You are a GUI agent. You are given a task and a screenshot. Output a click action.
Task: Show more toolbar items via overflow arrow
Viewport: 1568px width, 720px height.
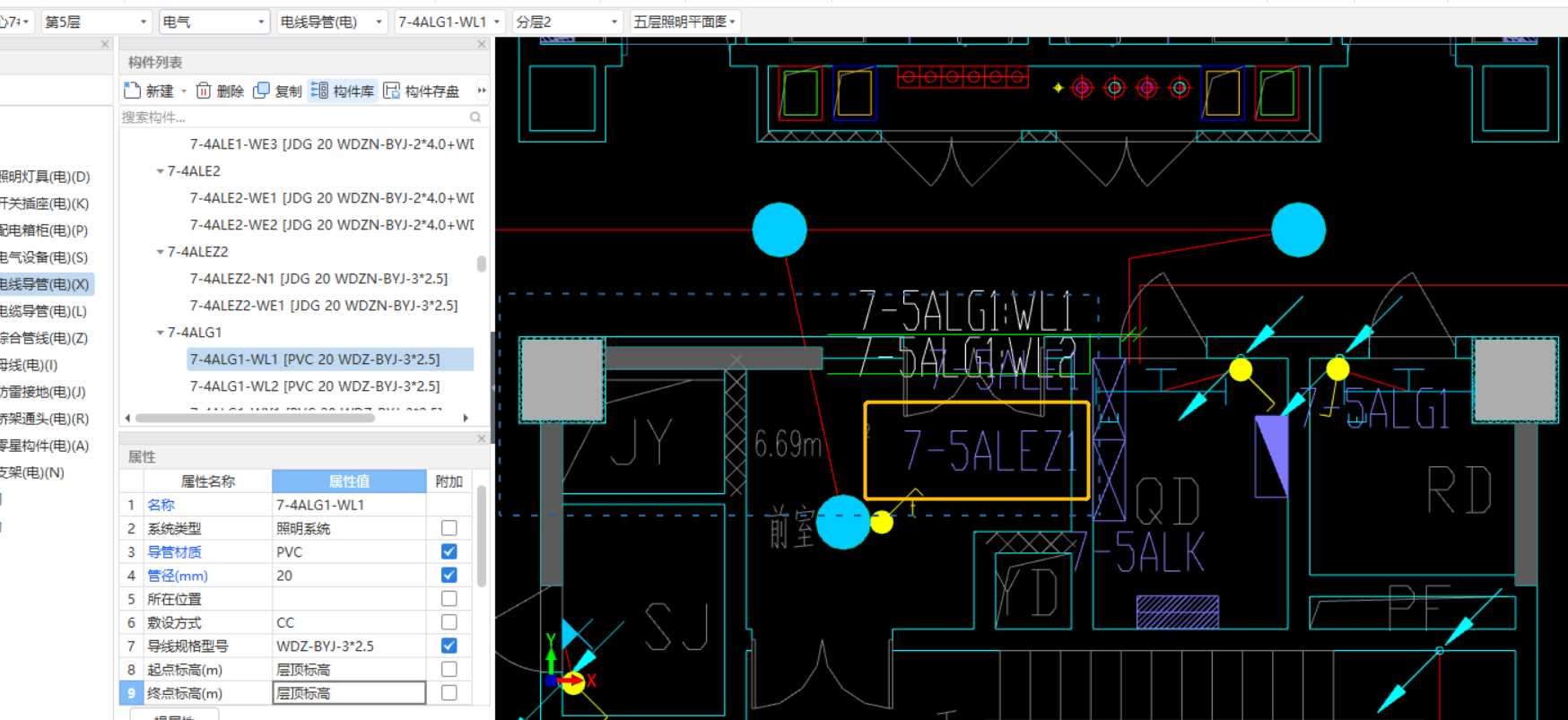pos(482,91)
